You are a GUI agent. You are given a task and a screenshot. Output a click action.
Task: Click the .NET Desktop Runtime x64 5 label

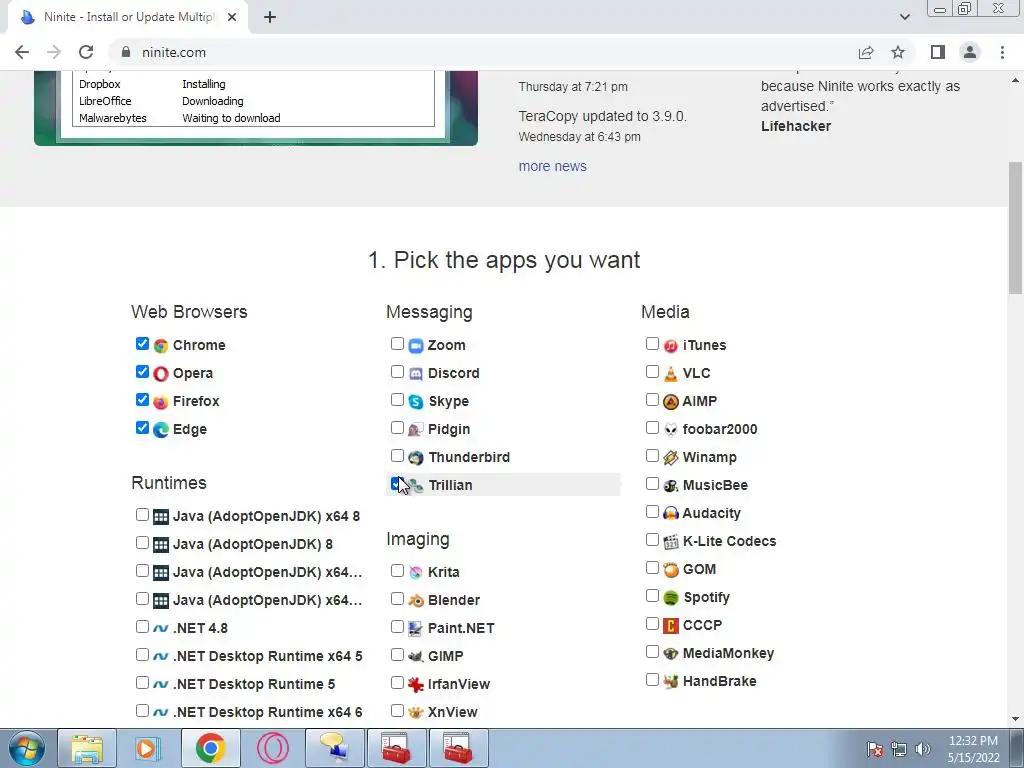tap(268, 656)
